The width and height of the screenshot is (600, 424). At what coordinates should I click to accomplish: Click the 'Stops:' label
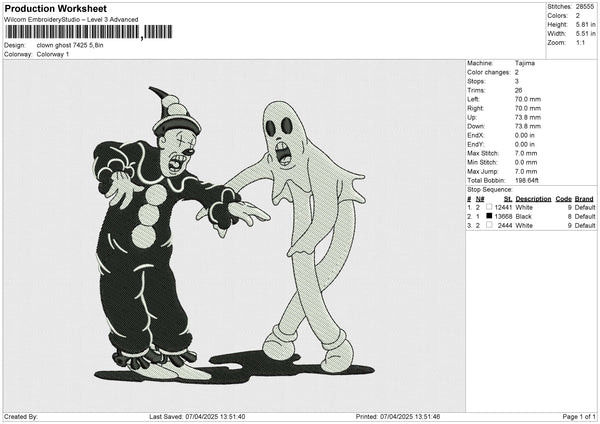(x=476, y=82)
